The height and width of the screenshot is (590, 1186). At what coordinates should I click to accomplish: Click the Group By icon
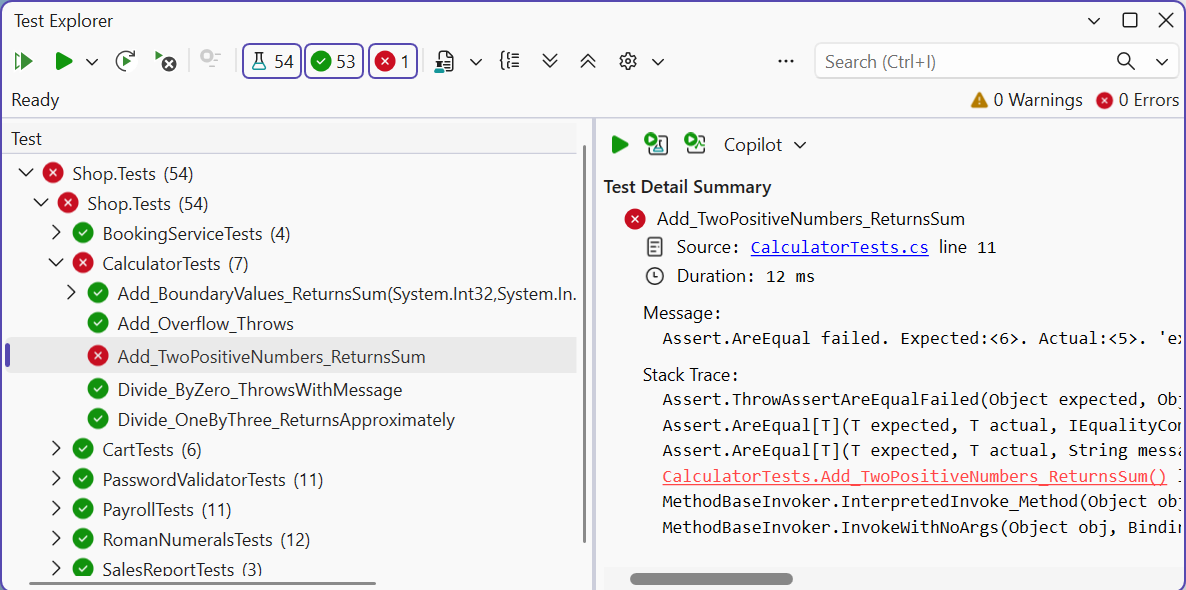511,61
